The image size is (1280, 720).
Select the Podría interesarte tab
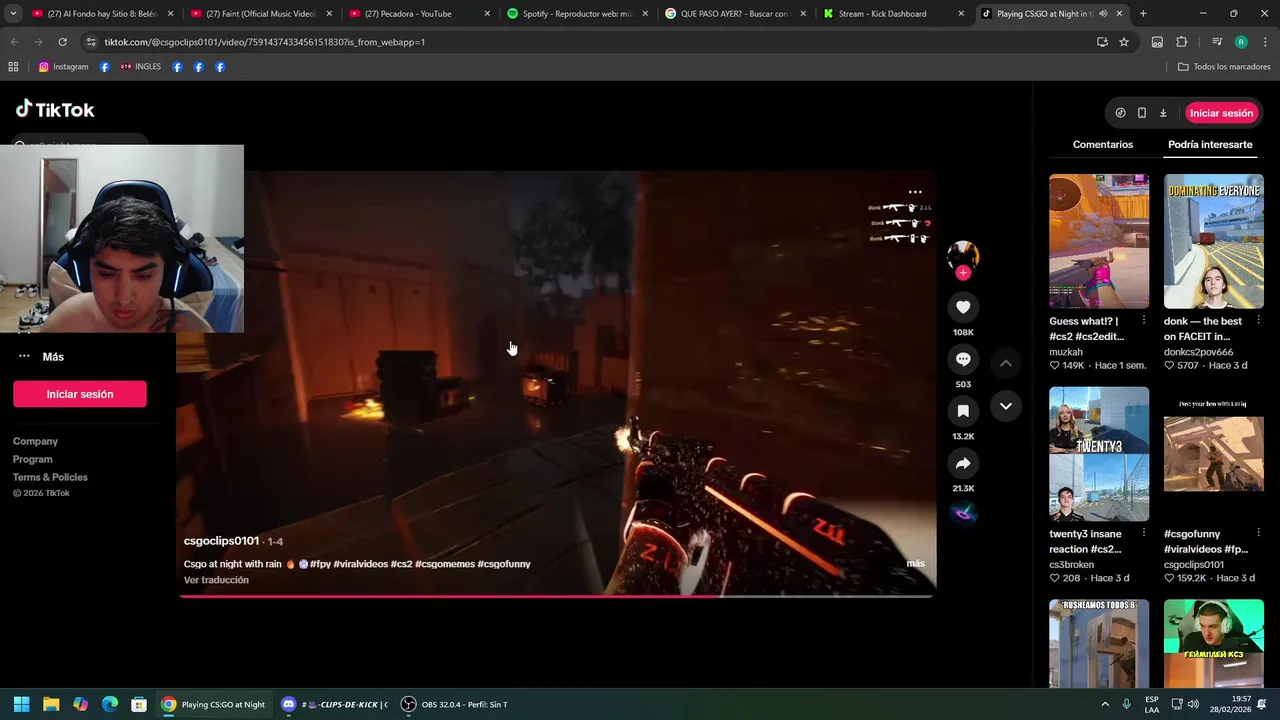1210,145
